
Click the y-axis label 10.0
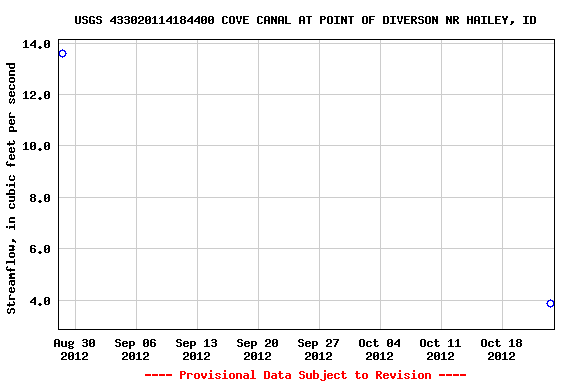point(36,146)
